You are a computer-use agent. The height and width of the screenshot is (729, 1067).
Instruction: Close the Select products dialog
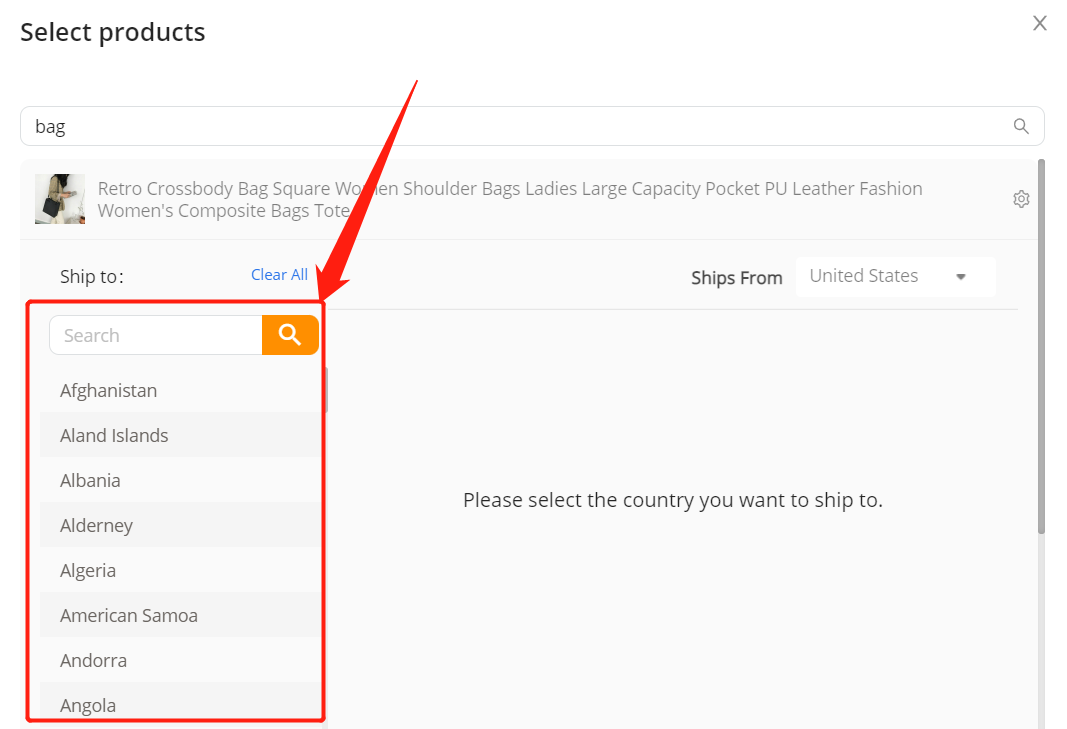pos(1039,23)
